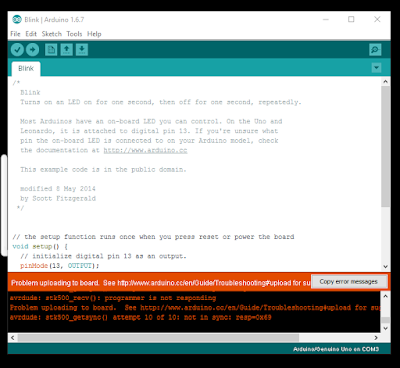Open the Edit menu

click(x=31, y=34)
